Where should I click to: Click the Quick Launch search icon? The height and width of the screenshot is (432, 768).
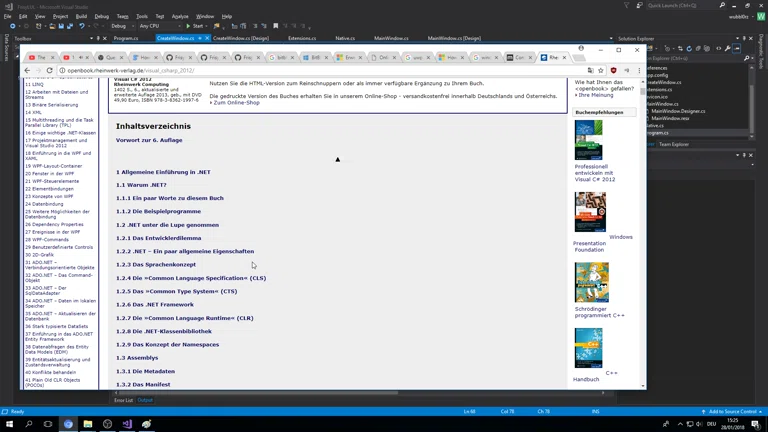(722, 5)
